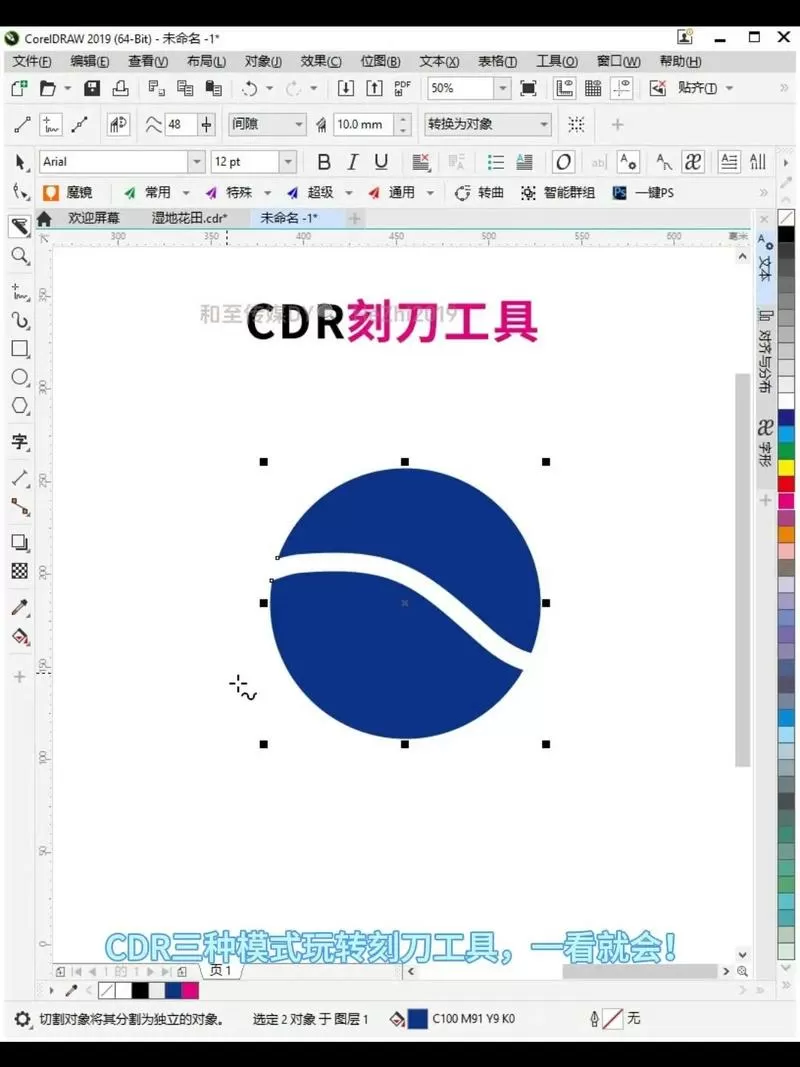Image resolution: width=800 pixels, height=1067 pixels.
Task: Import a file
Action: pos(346,88)
